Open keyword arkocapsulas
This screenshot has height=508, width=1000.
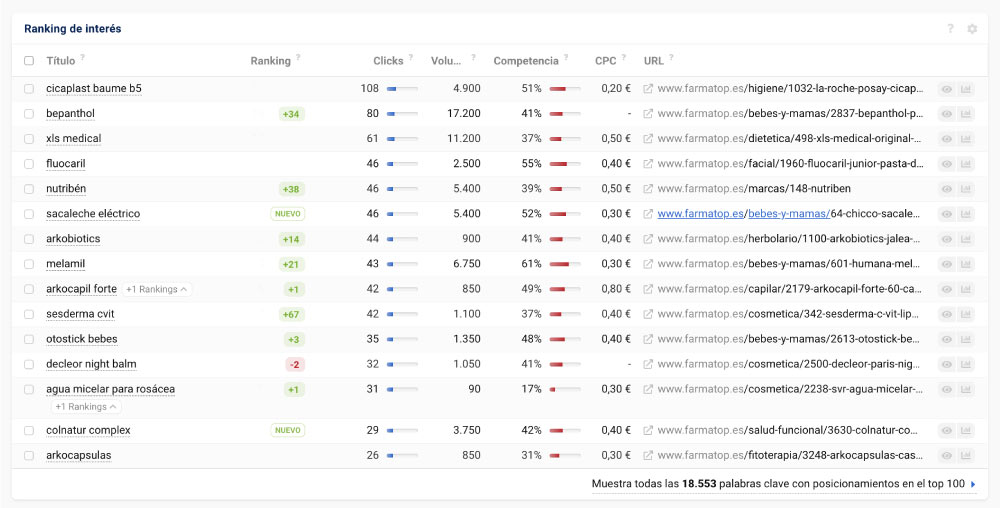click(x=78, y=455)
